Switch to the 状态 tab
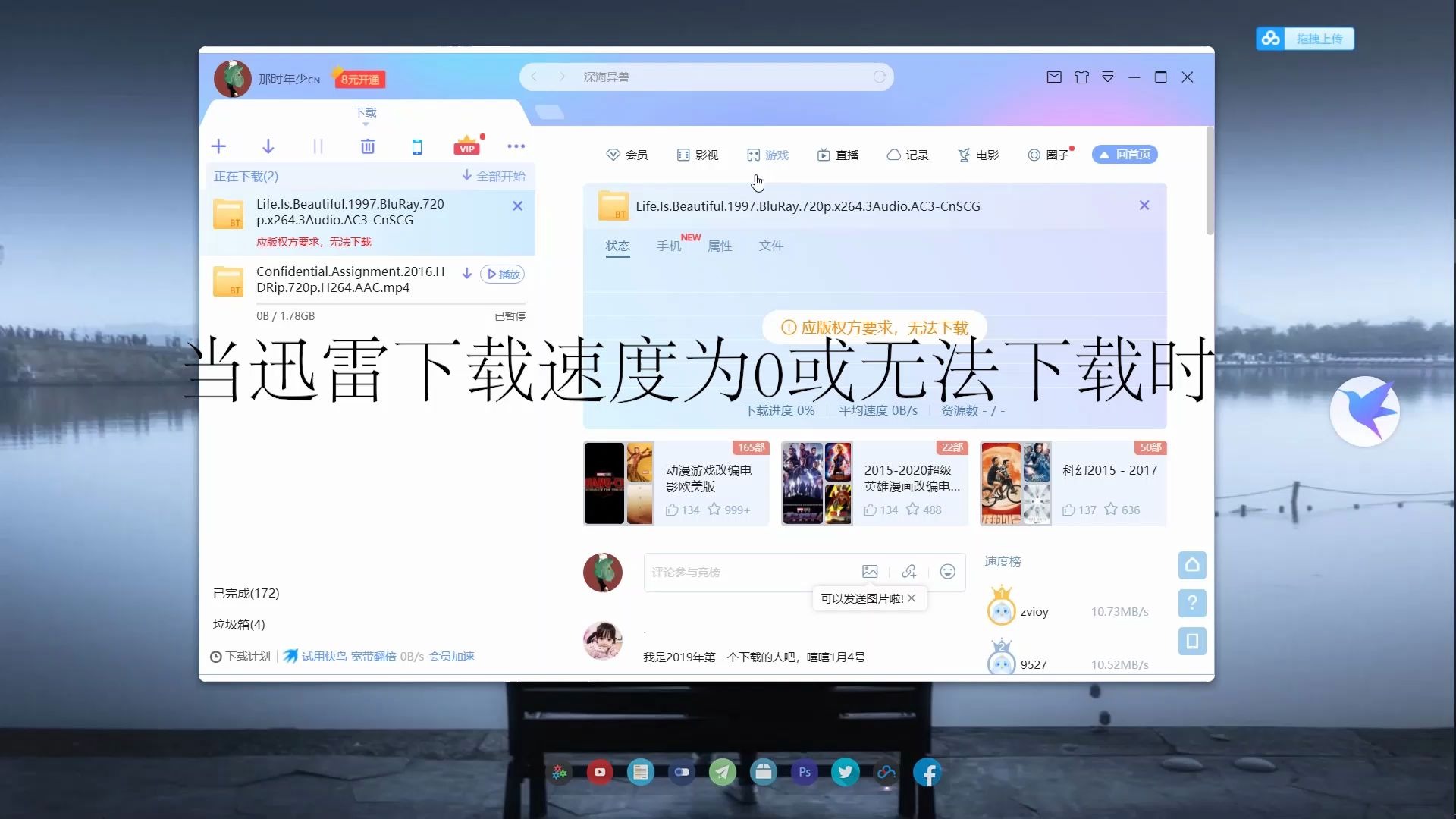 (617, 246)
